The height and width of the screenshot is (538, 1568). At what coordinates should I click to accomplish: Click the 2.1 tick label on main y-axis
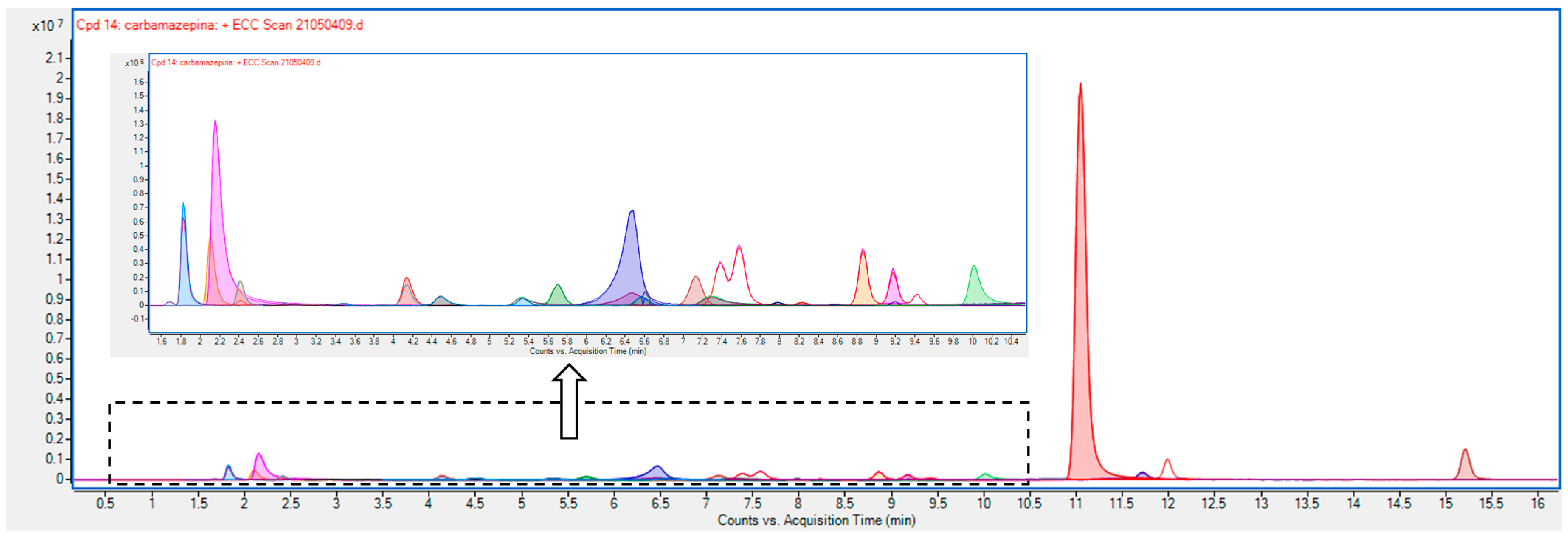[x=54, y=58]
